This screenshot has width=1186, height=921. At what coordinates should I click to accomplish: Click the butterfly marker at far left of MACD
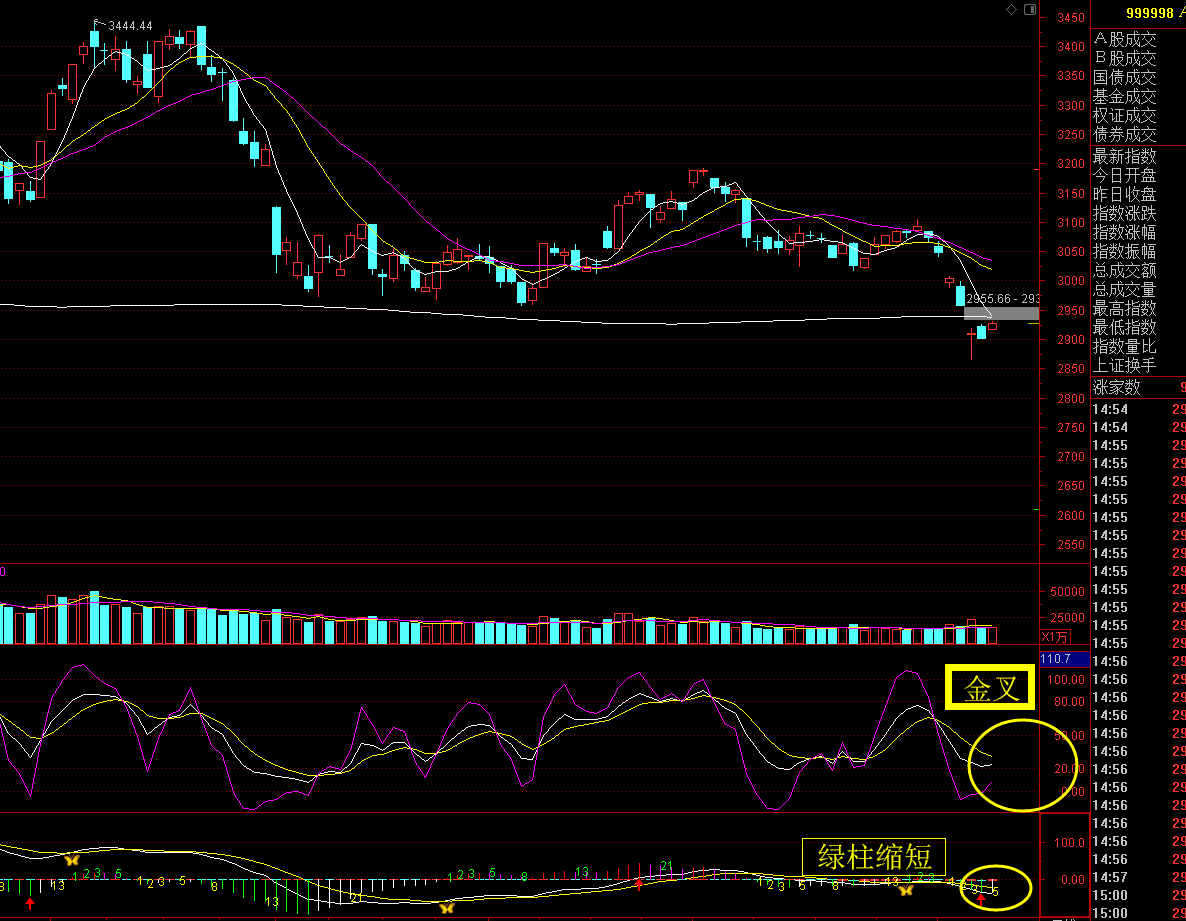(x=71, y=859)
